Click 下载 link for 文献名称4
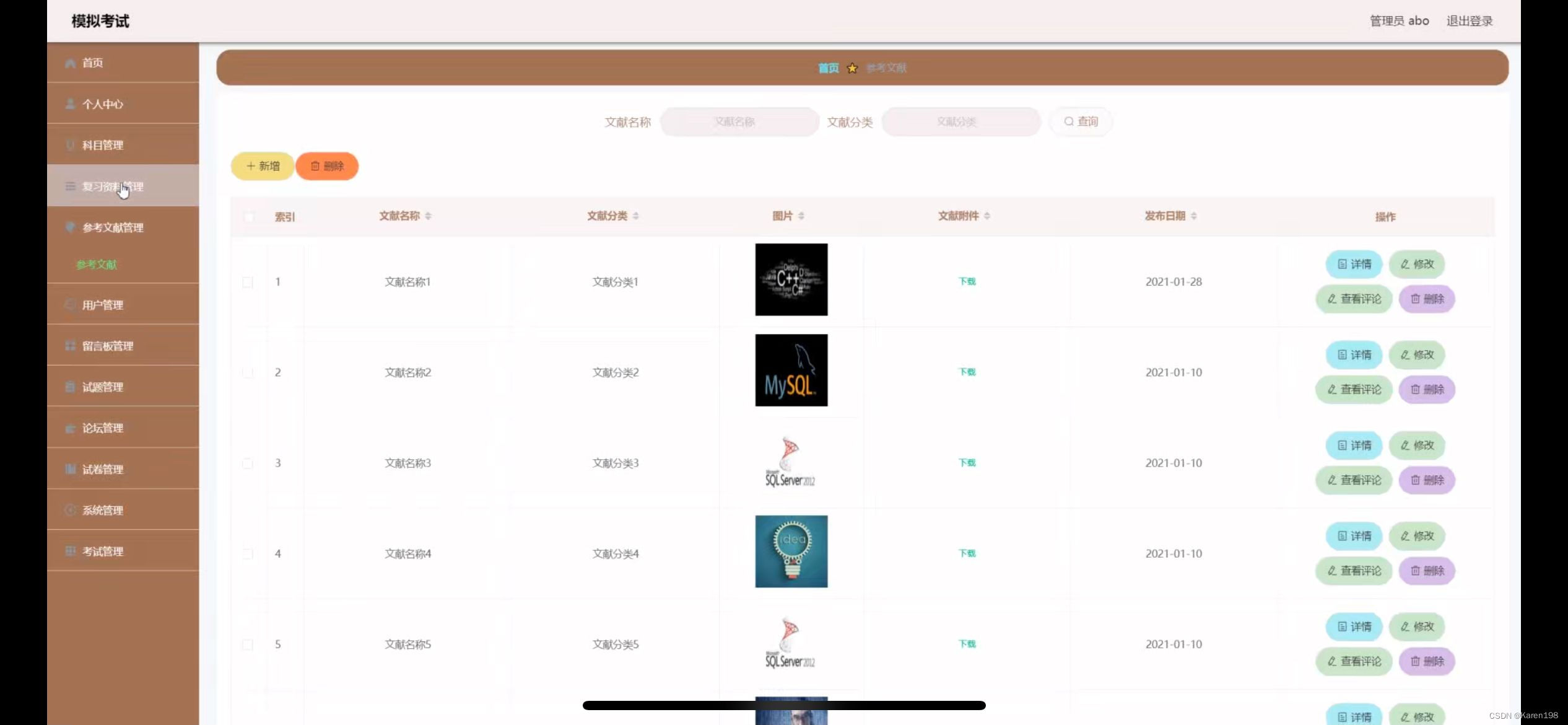This screenshot has height=725, width=1568. coord(967,553)
